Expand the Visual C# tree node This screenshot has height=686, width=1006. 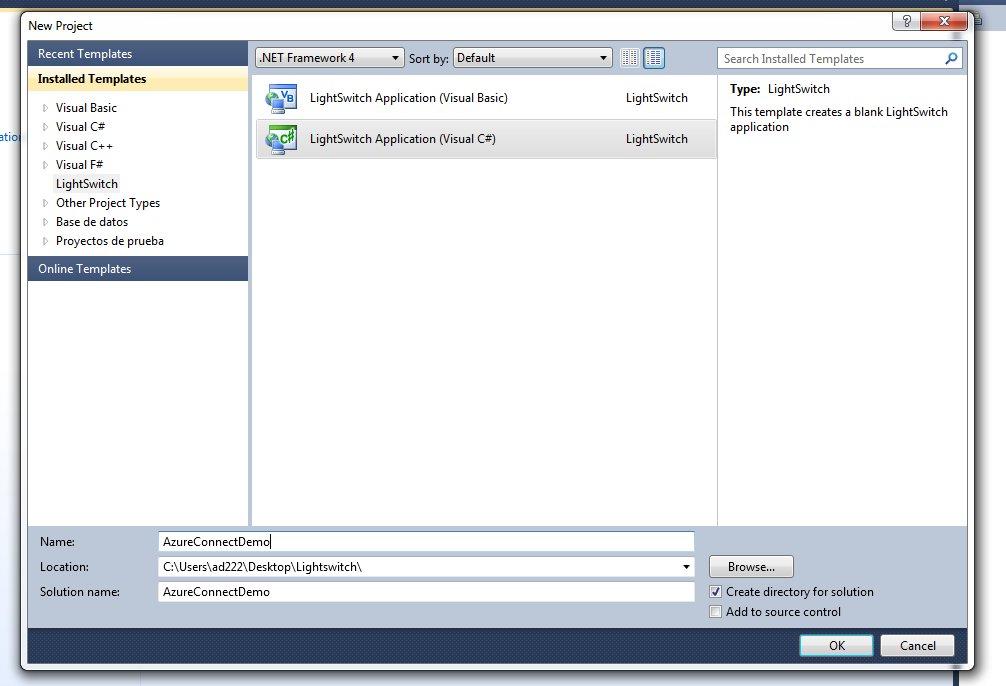click(x=45, y=127)
